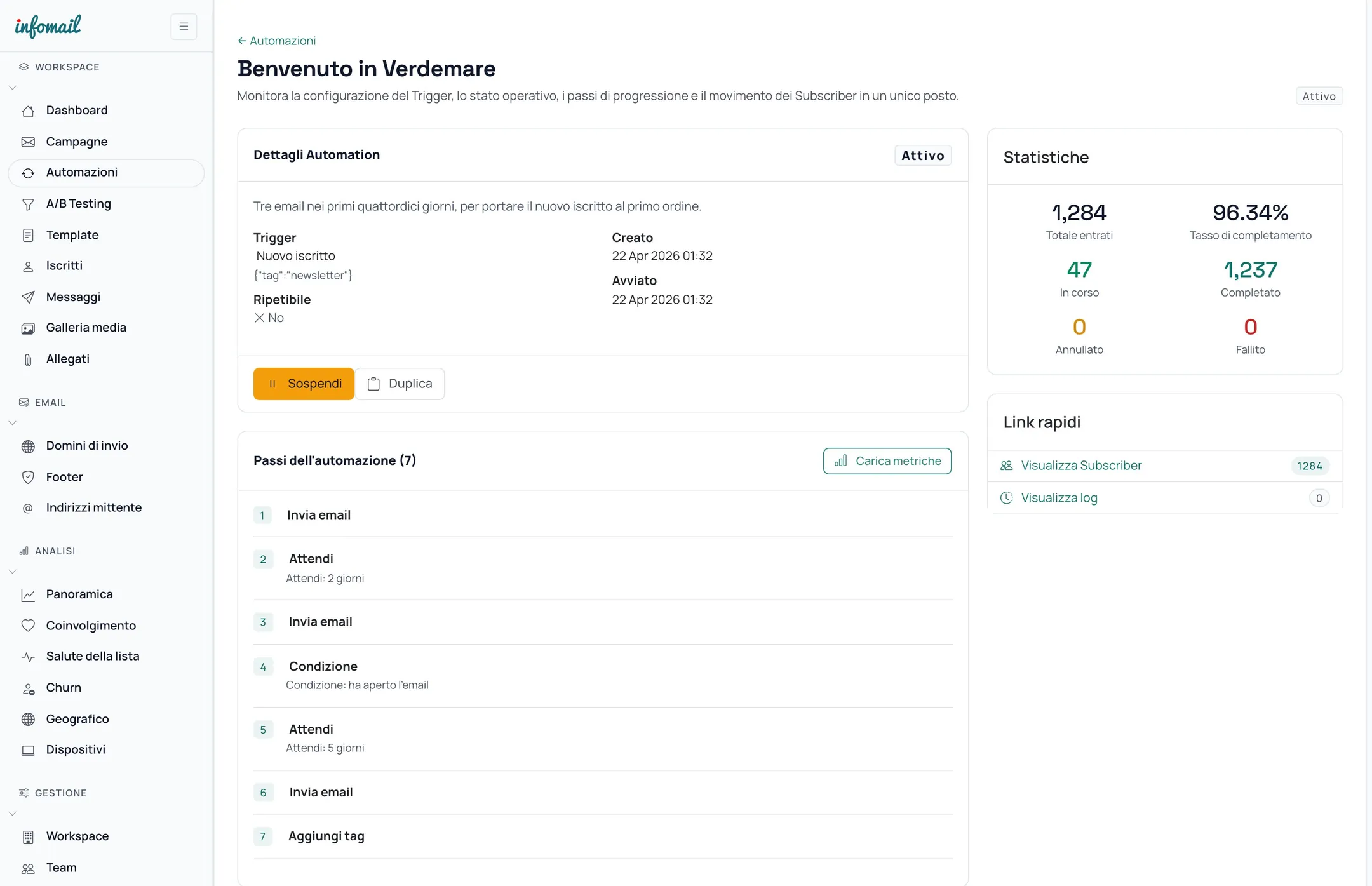Image resolution: width=1372 pixels, height=886 pixels.
Task: Collapse the EMAIL section chevron
Action: click(x=13, y=423)
